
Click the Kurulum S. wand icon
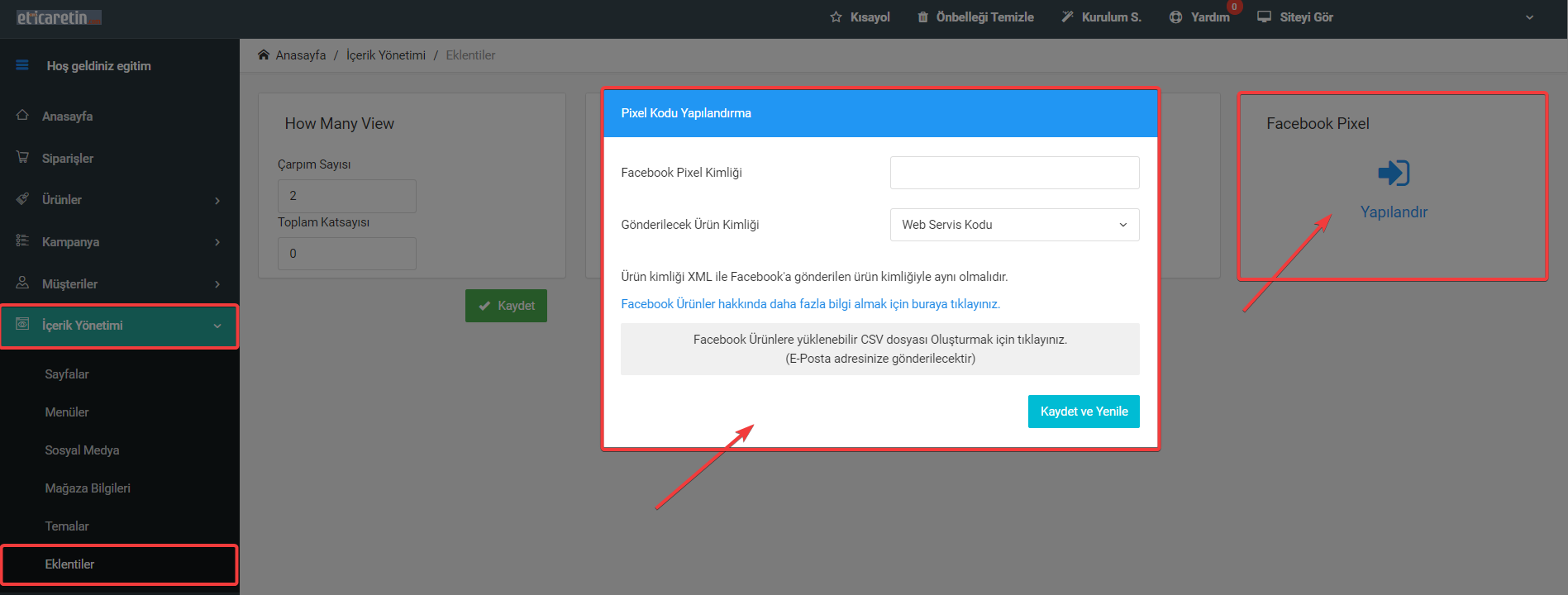tap(1067, 17)
